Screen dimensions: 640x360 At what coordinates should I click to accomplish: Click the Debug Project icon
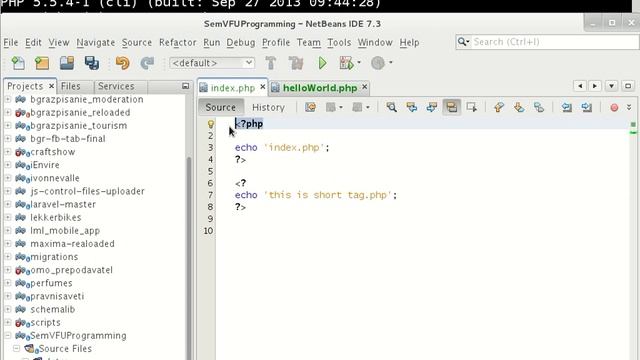pyautogui.click(x=346, y=63)
